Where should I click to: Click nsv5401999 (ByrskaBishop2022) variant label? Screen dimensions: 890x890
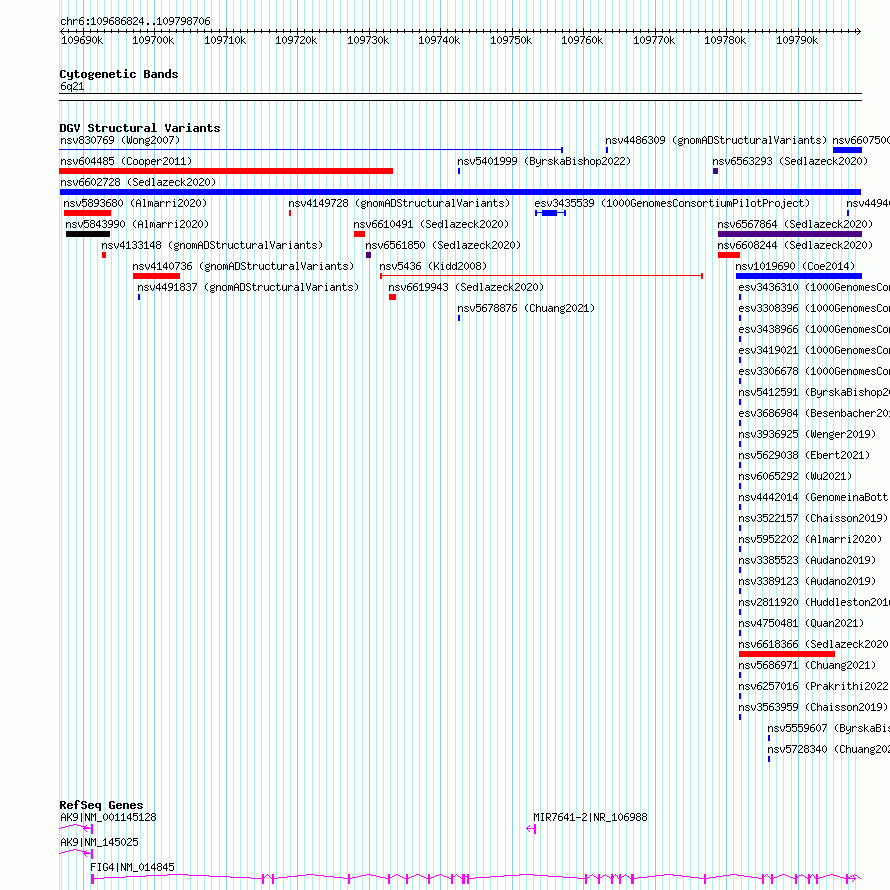pyautogui.click(x=544, y=161)
